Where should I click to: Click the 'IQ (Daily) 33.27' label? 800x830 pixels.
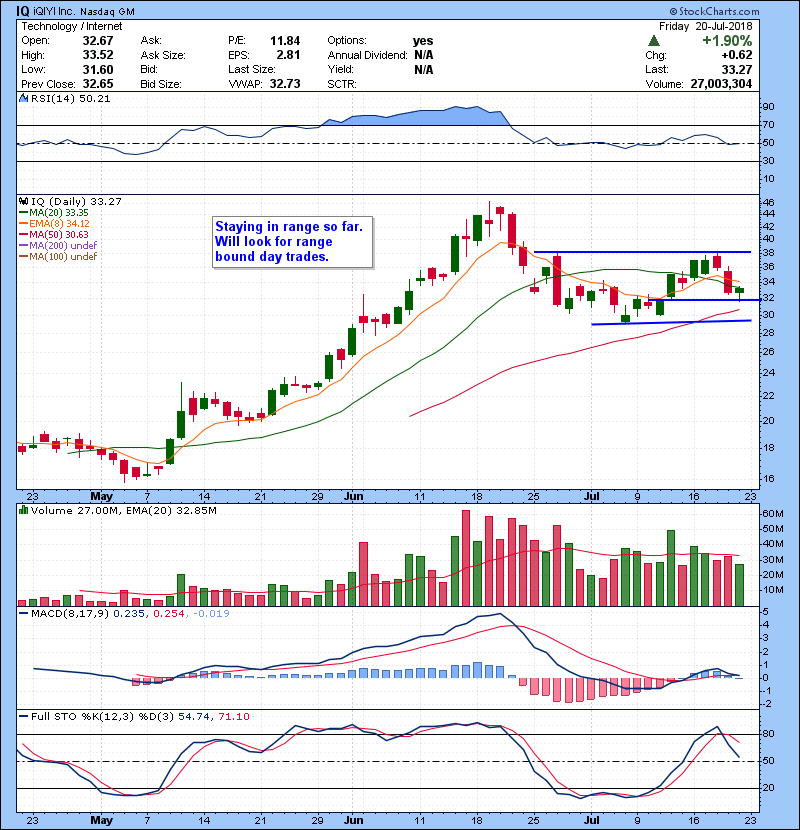pyautogui.click(x=76, y=202)
